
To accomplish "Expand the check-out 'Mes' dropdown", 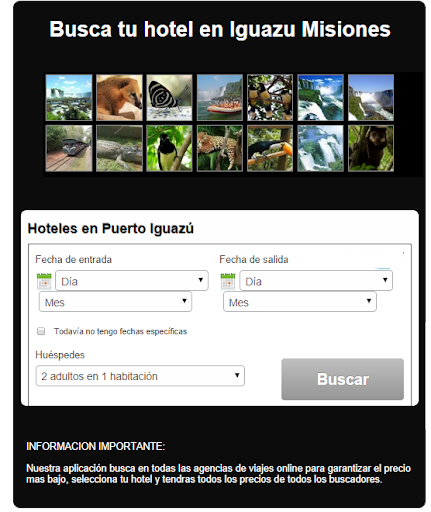I will click(x=300, y=302).
